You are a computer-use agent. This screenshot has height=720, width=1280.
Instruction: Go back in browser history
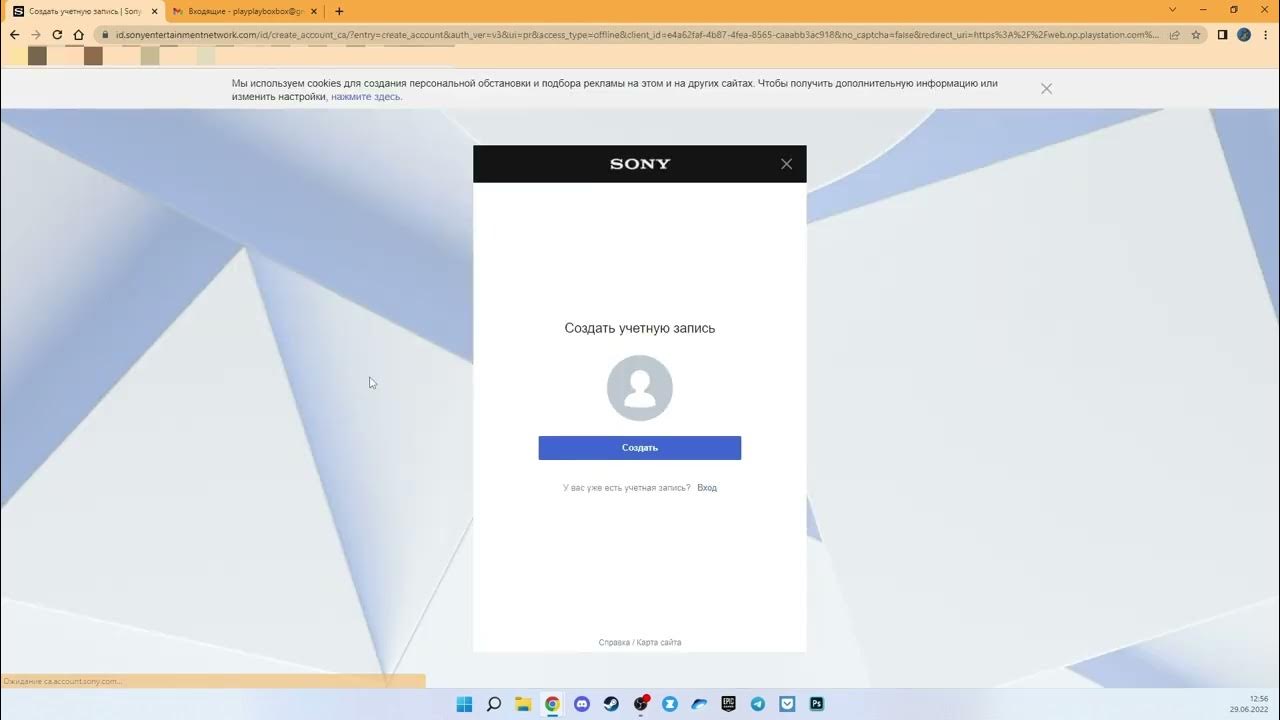[x=14, y=34]
